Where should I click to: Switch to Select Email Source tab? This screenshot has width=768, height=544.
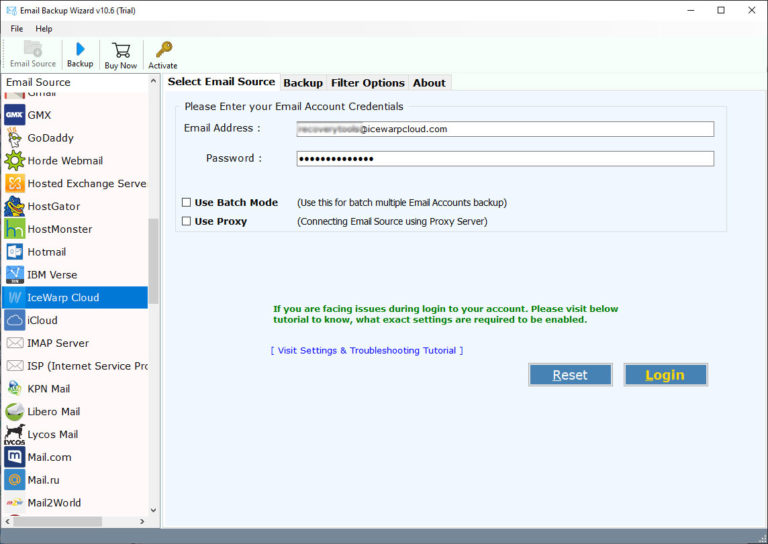click(x=221, y=82)
